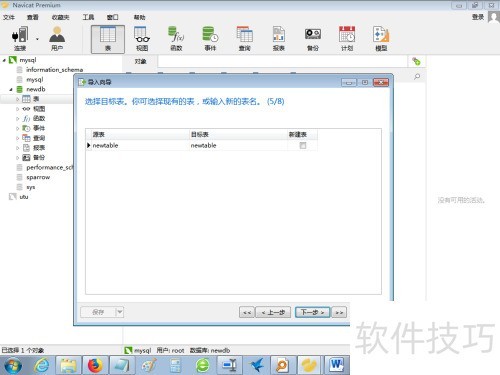Open the Function f(x) toolbar icon
This screenshot has height=375, width=500.
pos(176,39)
